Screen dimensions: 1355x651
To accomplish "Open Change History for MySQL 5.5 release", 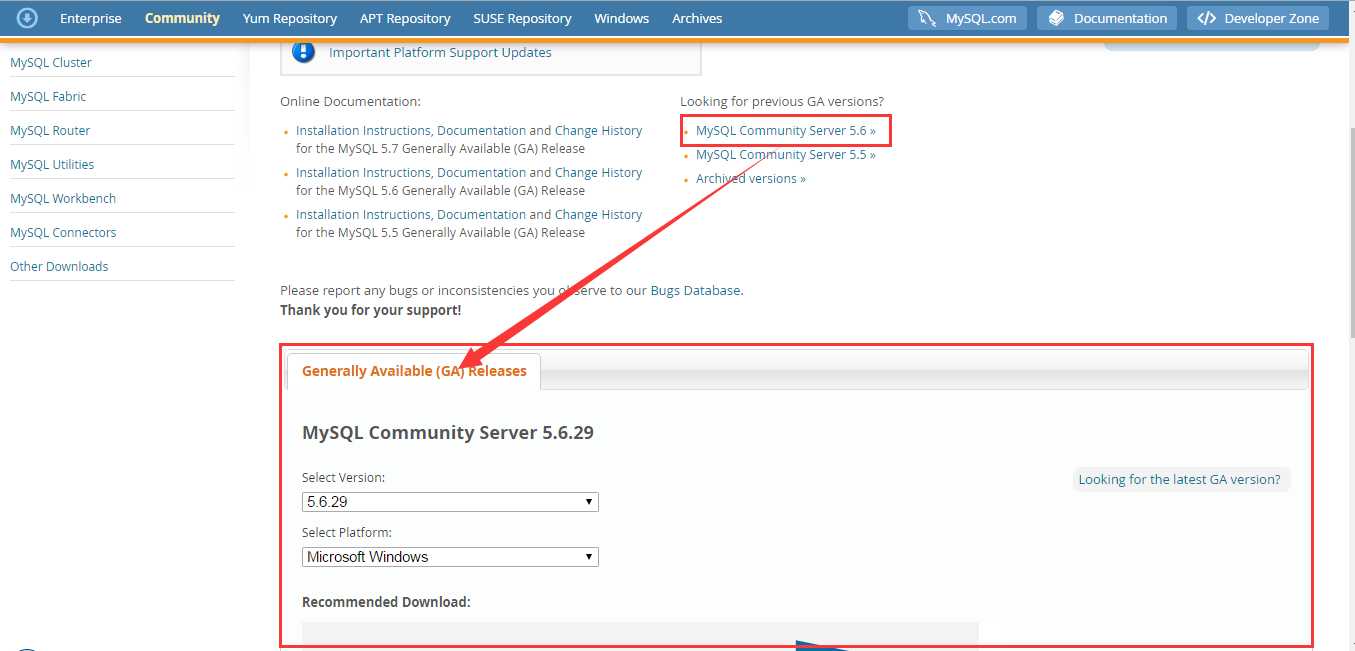I will pos(598,214).
